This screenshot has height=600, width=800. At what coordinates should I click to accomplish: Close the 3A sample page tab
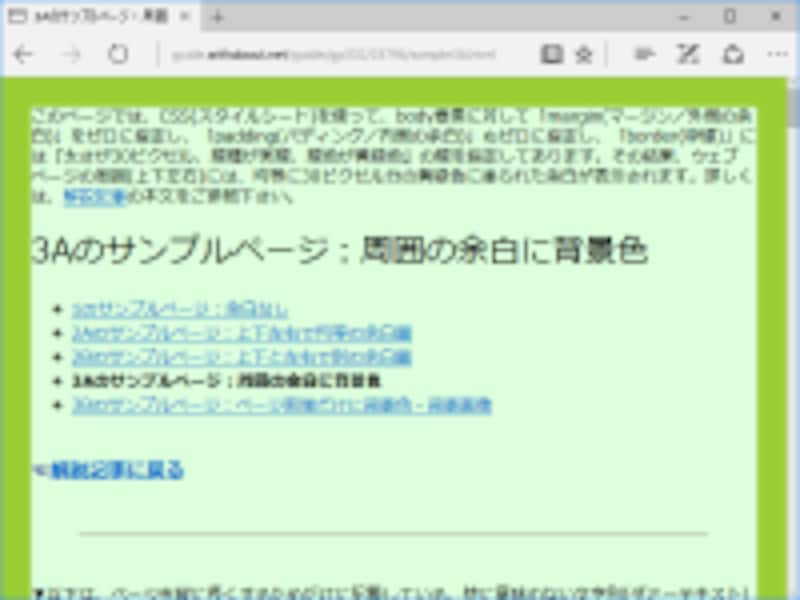click(x=185, y=17)
